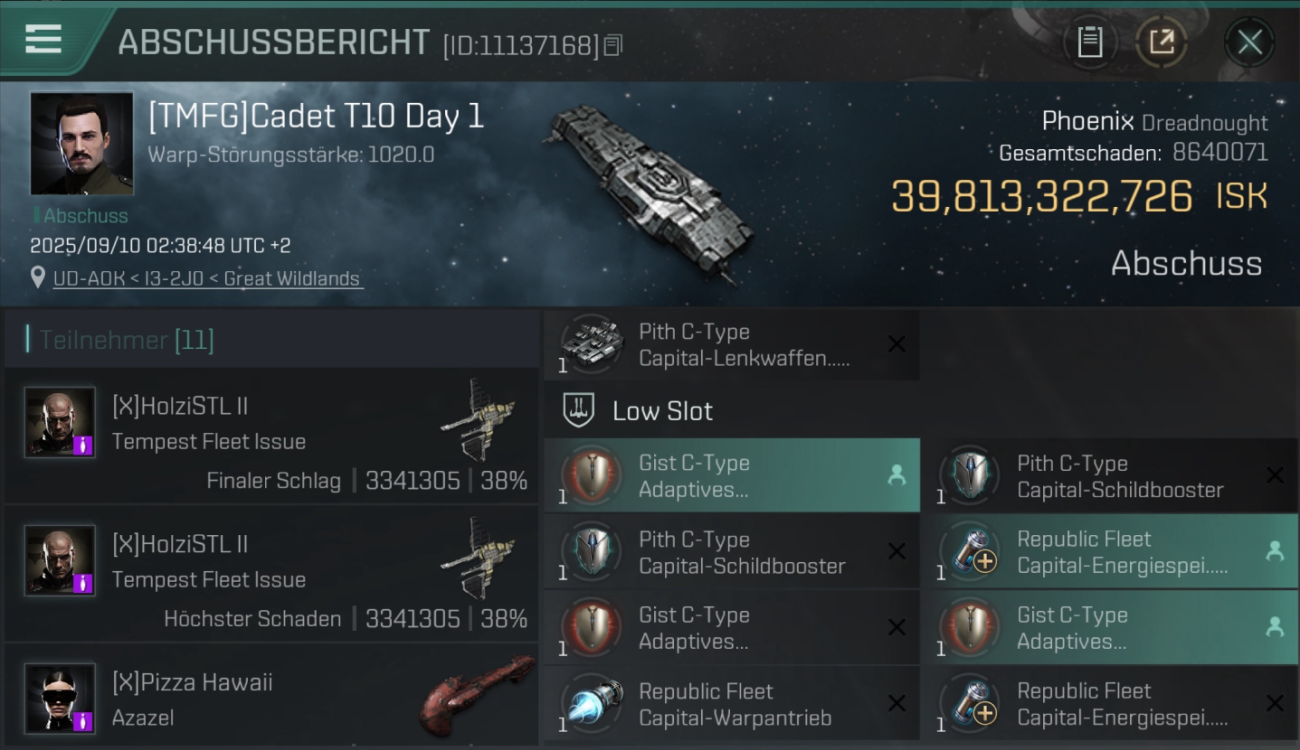This screenshot has width=1300, height=750.
Task: Close the Abschussbericht window
Action: coord(1249,42)
